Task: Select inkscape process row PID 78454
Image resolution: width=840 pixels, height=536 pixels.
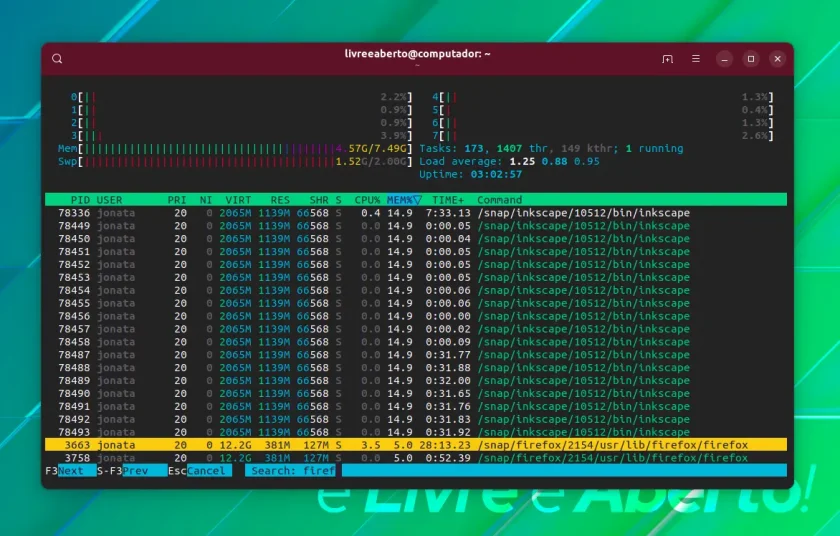Action: coord(416,290)
